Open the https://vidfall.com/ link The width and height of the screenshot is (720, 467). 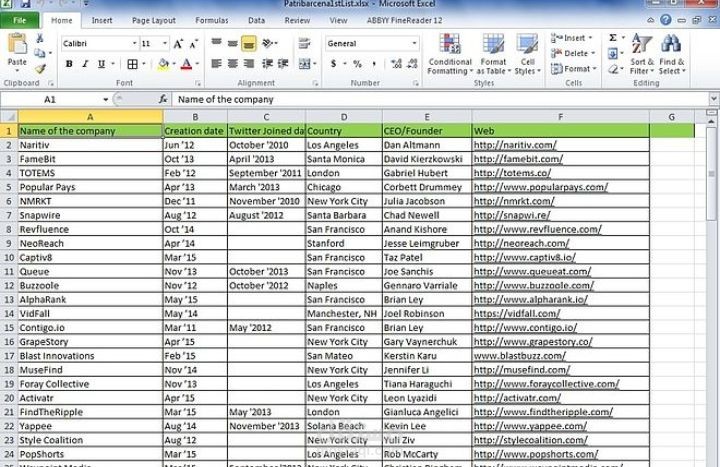point(517,314)
